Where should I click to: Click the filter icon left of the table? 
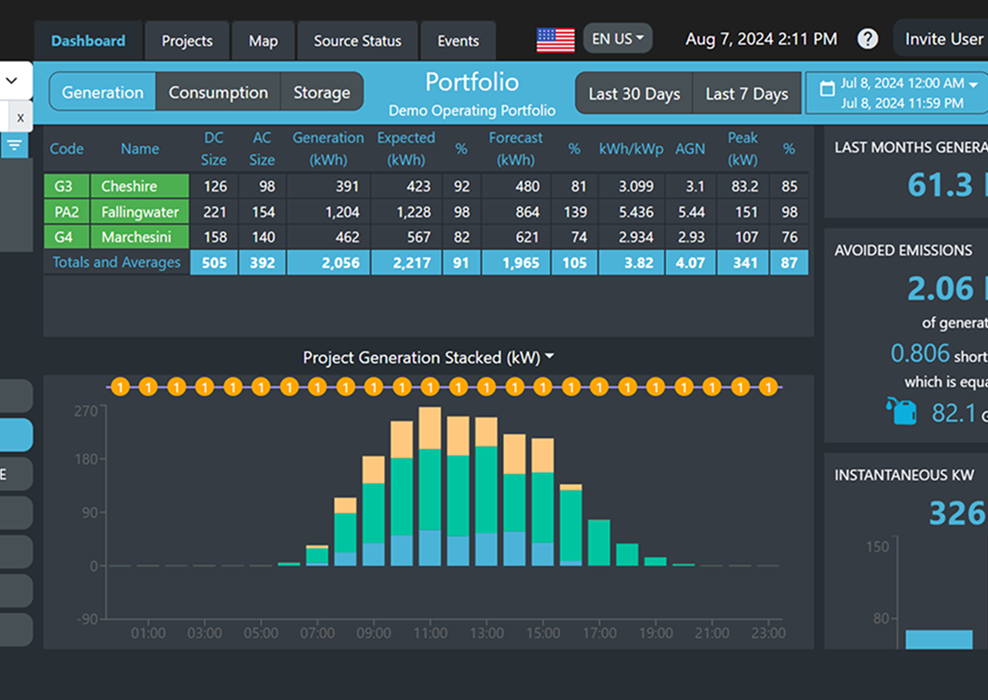coord(15,146)
